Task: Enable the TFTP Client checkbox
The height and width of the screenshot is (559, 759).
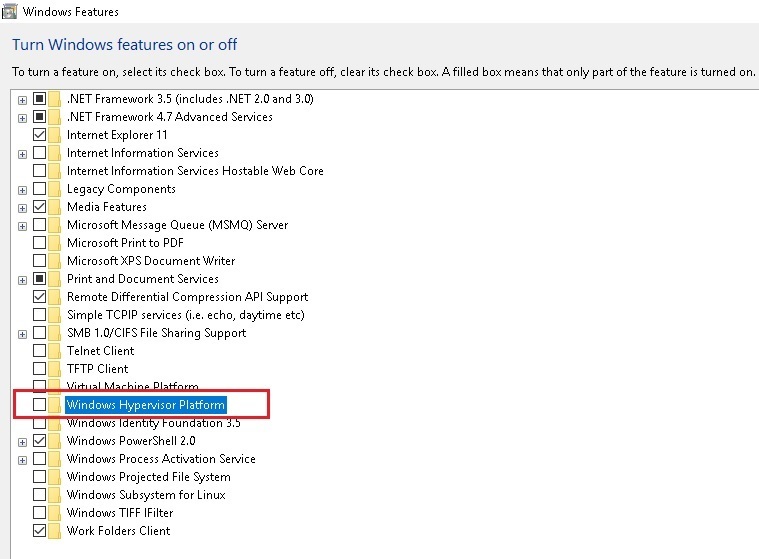Action: tap(40, 368)
